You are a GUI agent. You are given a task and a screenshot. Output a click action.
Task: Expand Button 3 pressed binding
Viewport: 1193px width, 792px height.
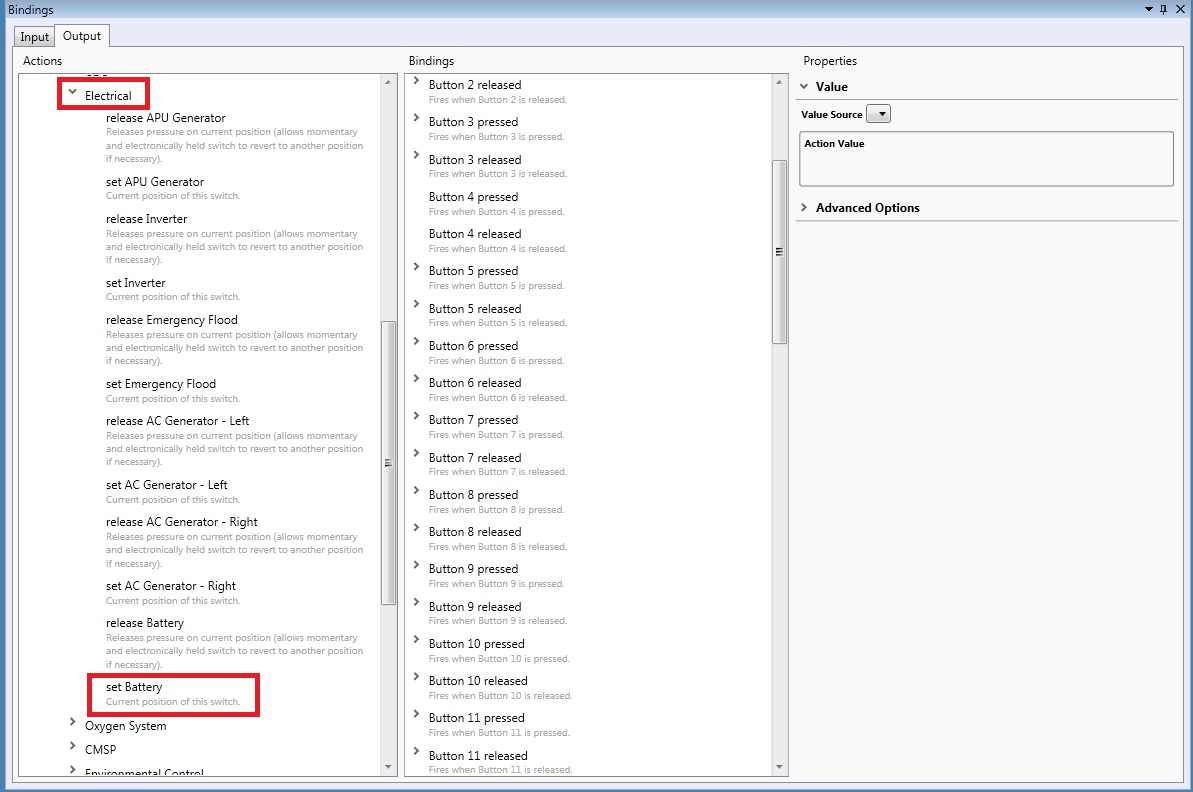(x=416, y=118)
